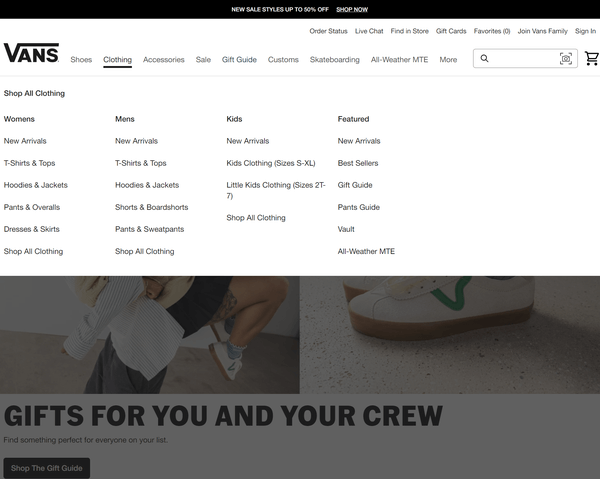Open the shopping cart icon
The image size is (600, 479).
(x=592, y=58)
